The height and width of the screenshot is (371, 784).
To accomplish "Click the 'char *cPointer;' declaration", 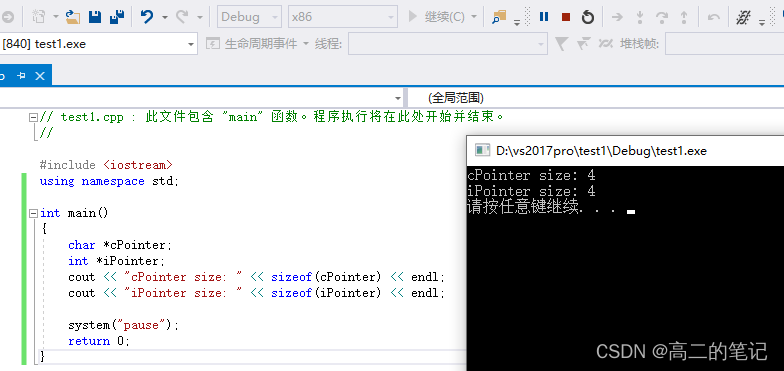I will pyautogui.click(x=120, y=245).
